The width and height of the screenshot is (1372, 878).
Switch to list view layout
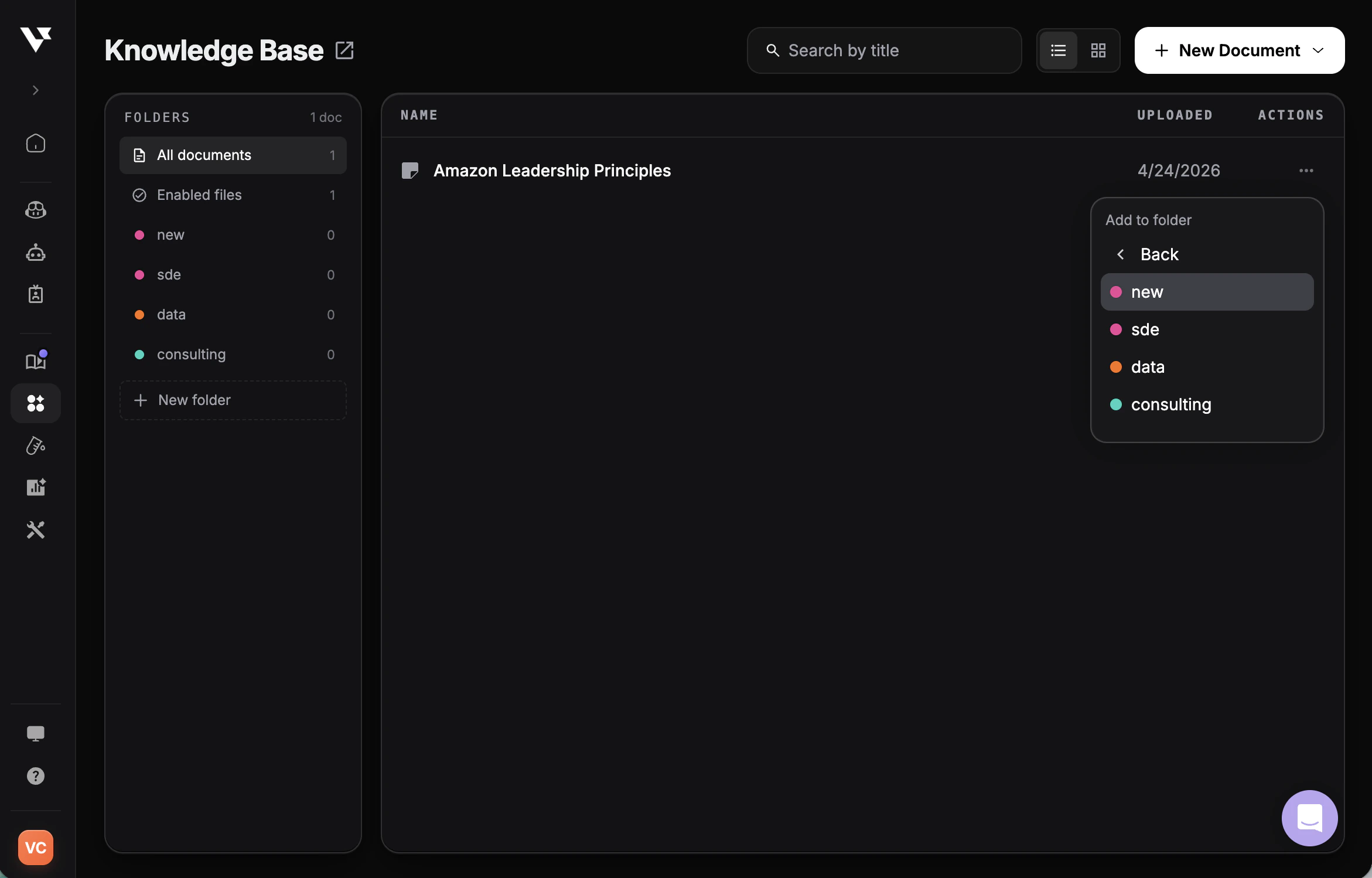pyautogui.click(x=1059, y=50)
